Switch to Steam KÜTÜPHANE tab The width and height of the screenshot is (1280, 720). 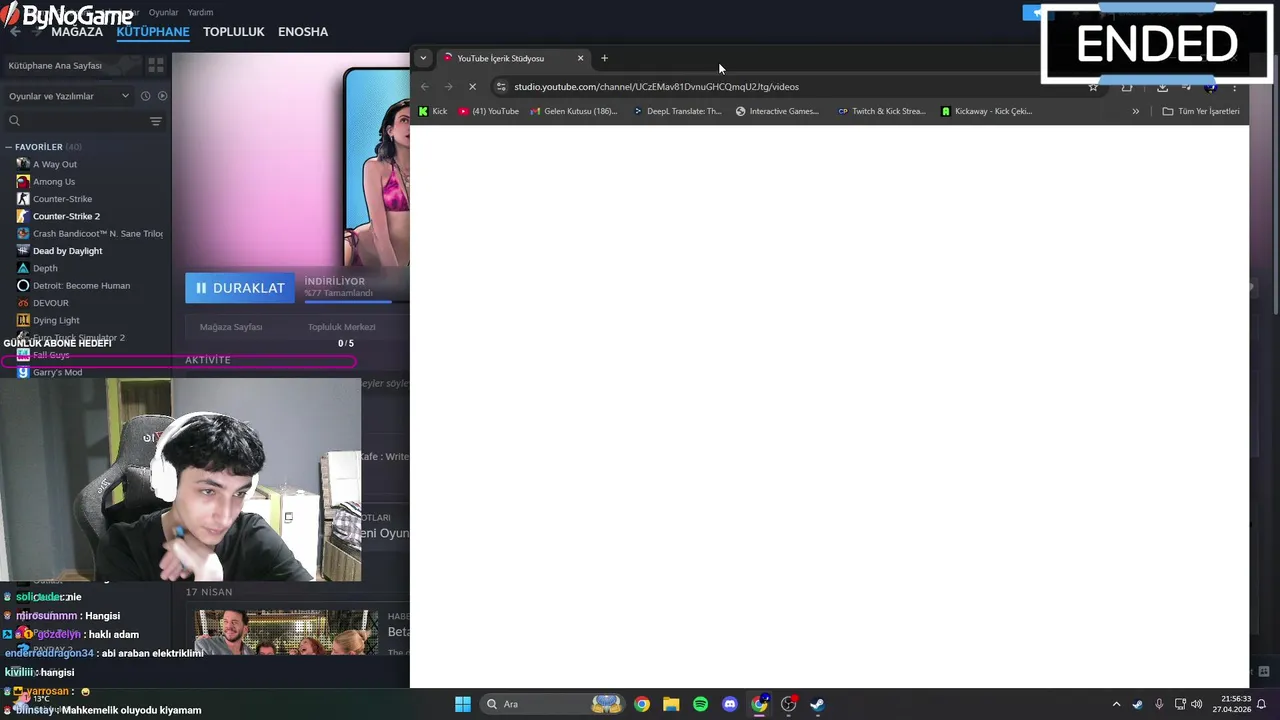coord(153,32)
